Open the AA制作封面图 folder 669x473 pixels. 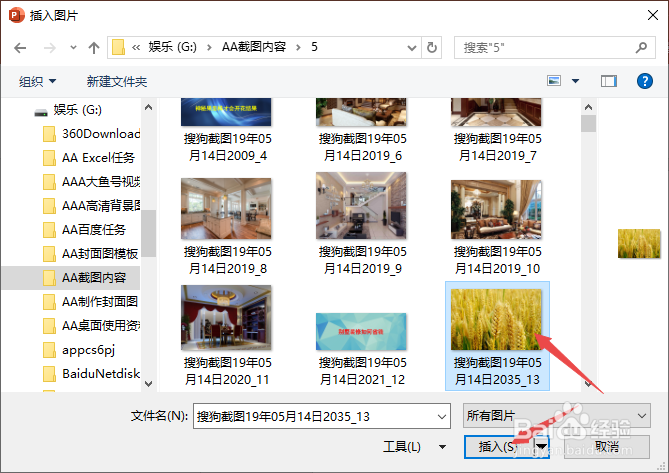pyautogui.click(x=90, y=302)
